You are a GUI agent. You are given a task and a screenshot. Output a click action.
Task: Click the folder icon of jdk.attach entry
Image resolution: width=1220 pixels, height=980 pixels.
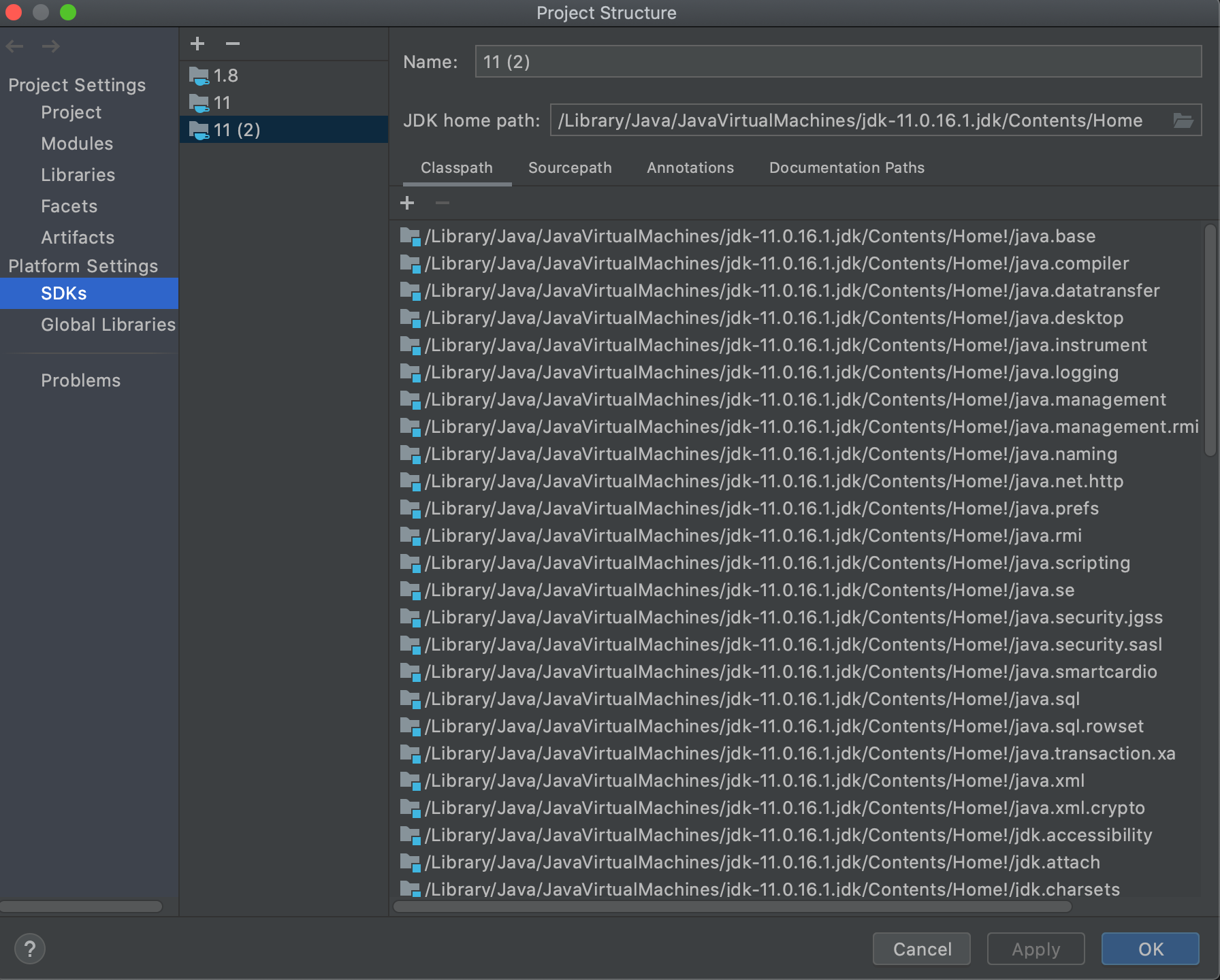[410, 863]
